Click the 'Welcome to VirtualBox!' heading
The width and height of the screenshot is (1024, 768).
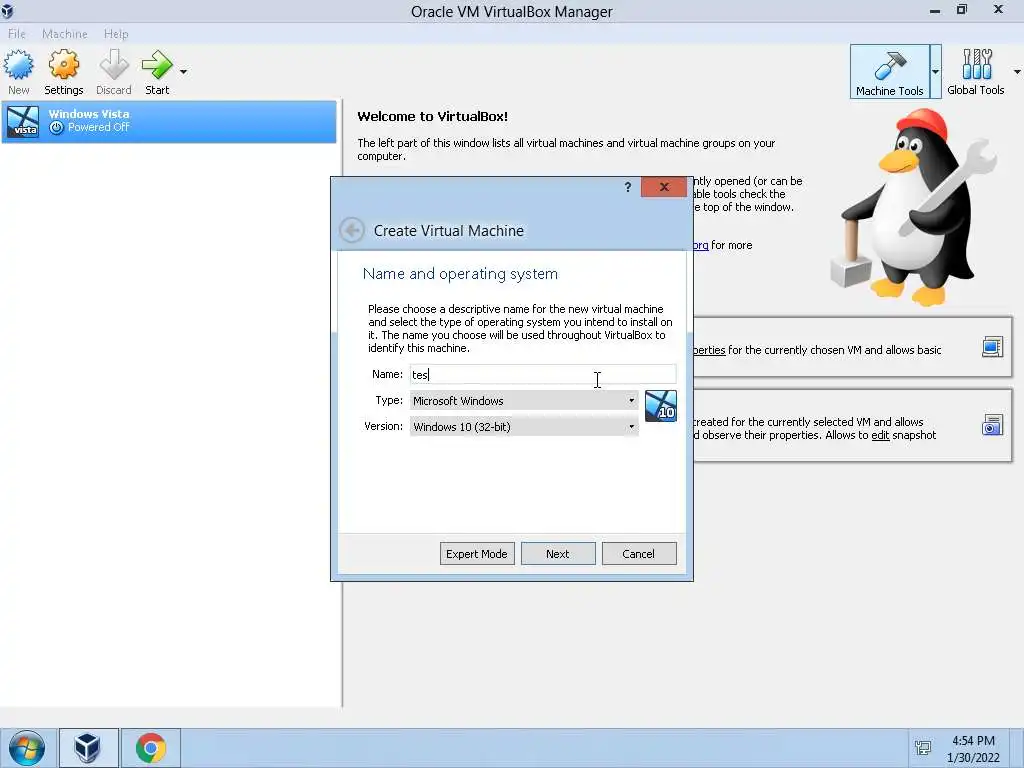click(432, 116)
